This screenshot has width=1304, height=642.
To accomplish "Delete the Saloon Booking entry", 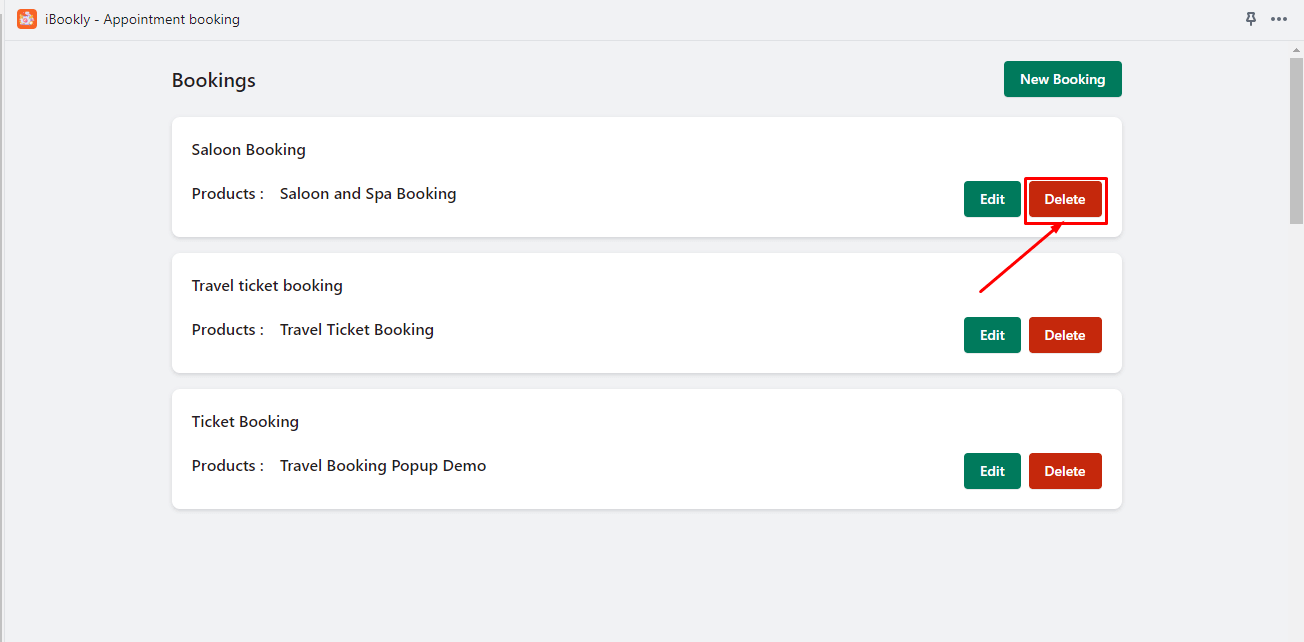I will (x=1065, y=199).
